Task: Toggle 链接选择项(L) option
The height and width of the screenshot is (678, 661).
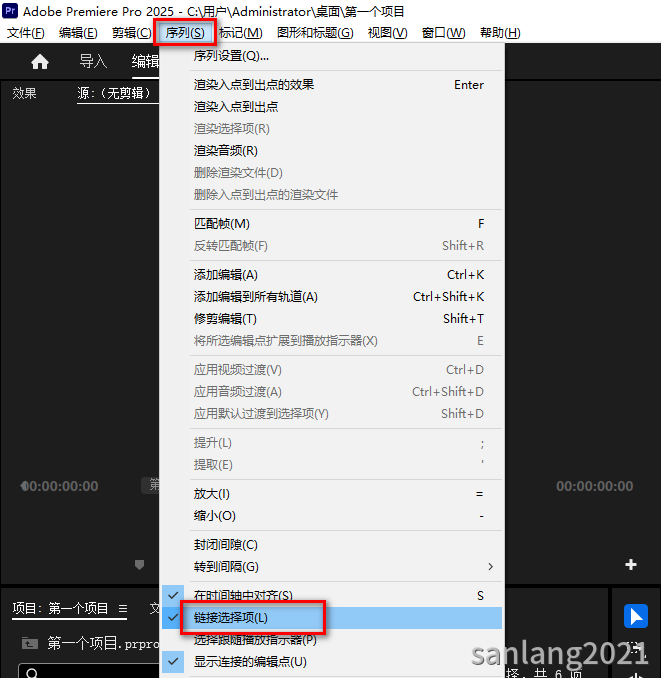Action: [332, 617]
